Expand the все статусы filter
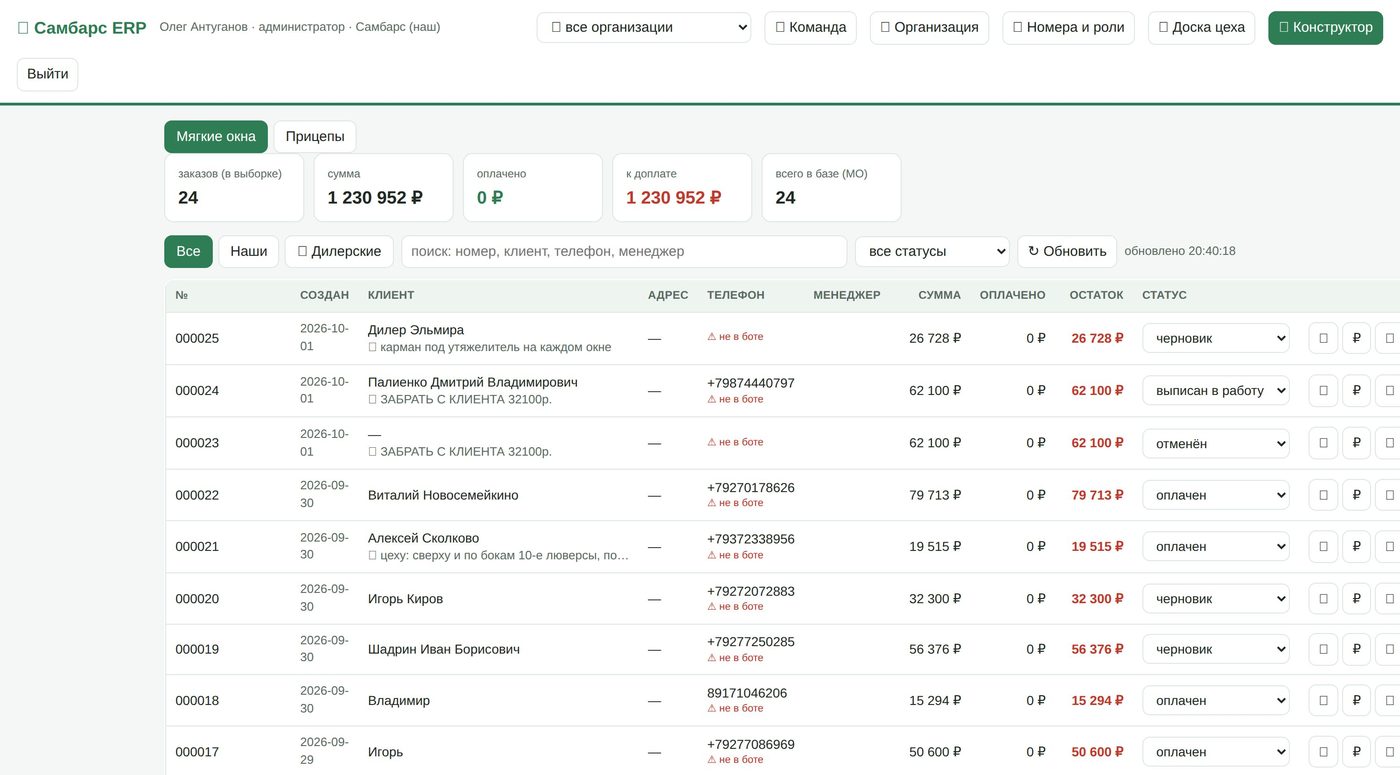The height and width of the screenshot is (775, 1400). [932, 251]
